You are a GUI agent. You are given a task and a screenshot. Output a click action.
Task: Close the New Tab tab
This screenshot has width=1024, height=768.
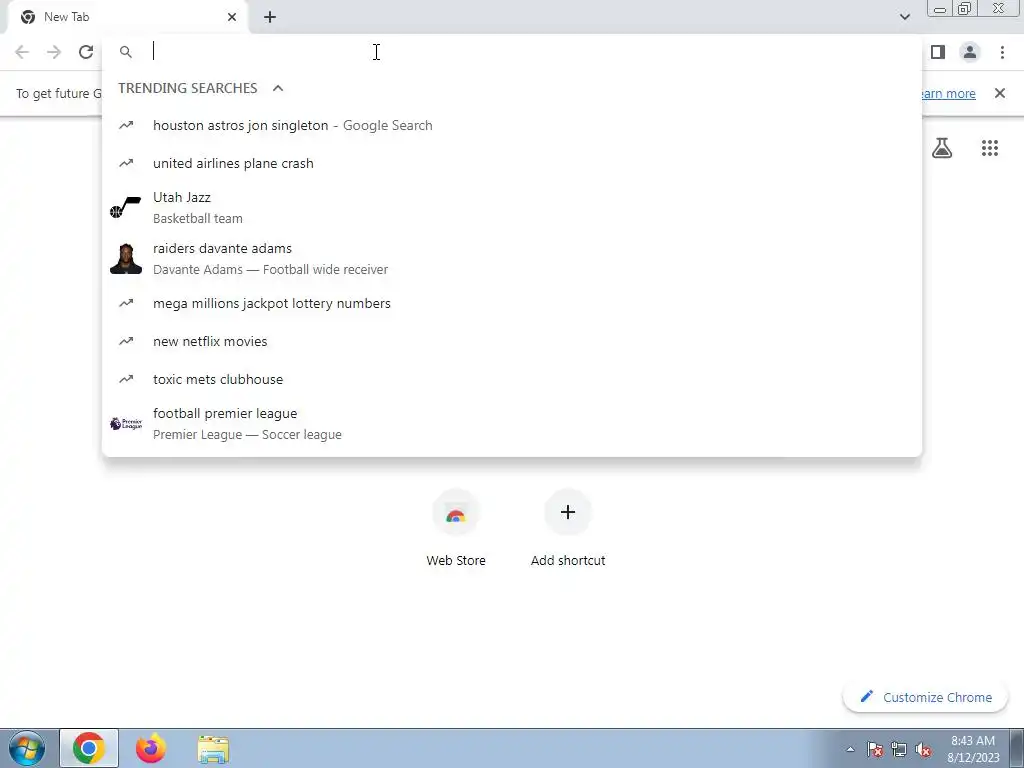pyautogui.click(x=232, y=17)
